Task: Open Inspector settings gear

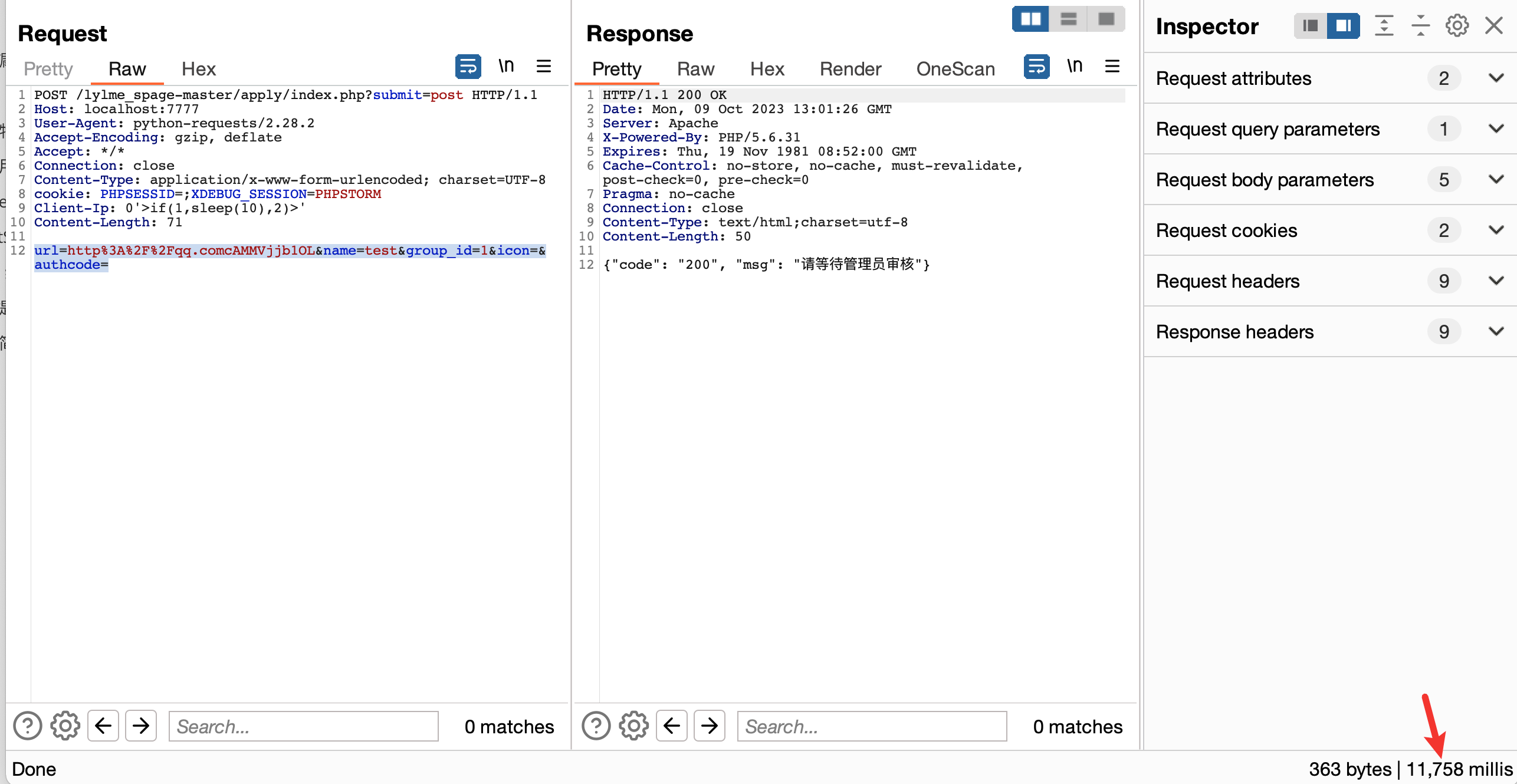Action: 1456,26
